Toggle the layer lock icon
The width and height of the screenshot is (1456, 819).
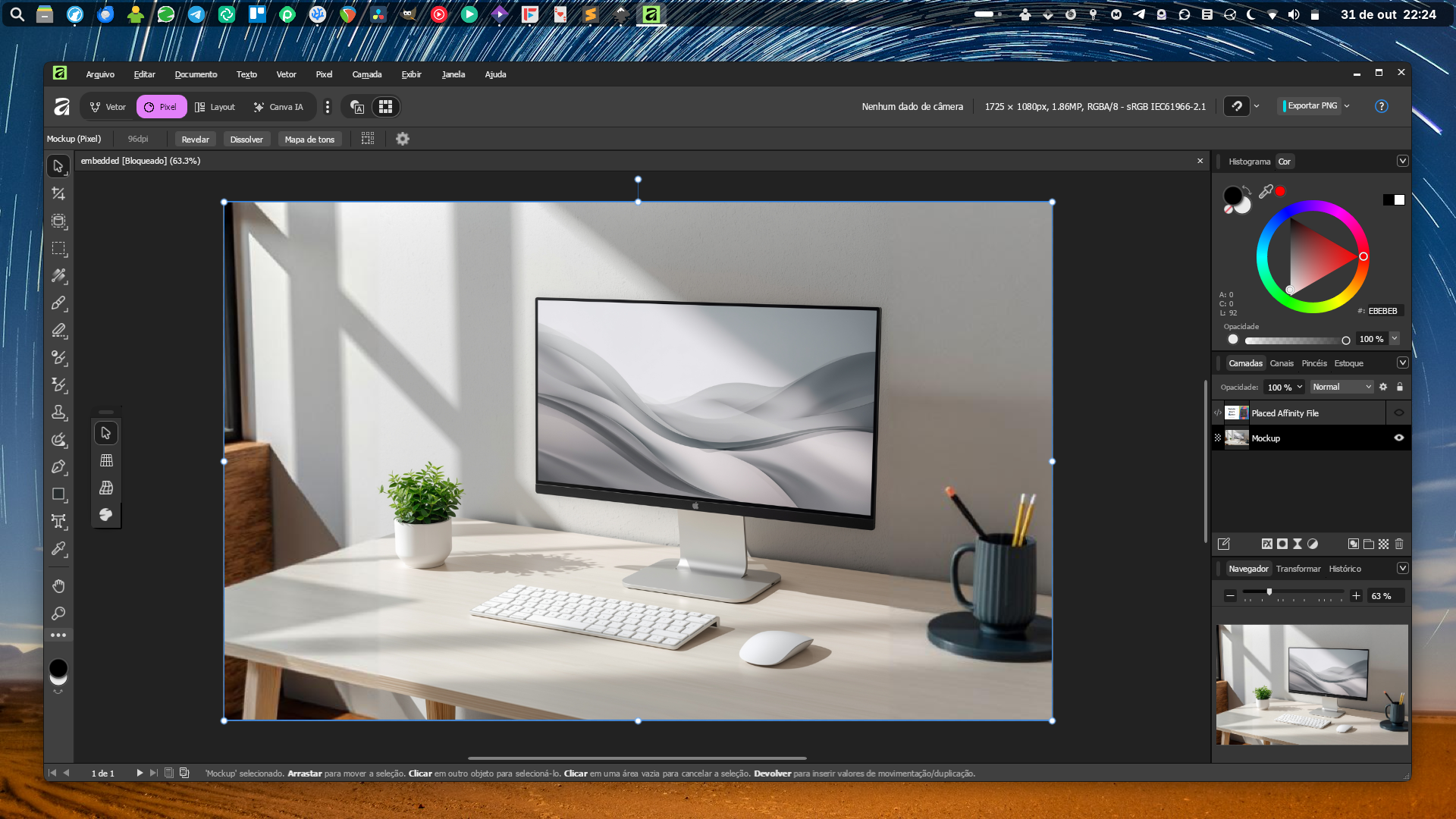click(x=1400, y=387)
